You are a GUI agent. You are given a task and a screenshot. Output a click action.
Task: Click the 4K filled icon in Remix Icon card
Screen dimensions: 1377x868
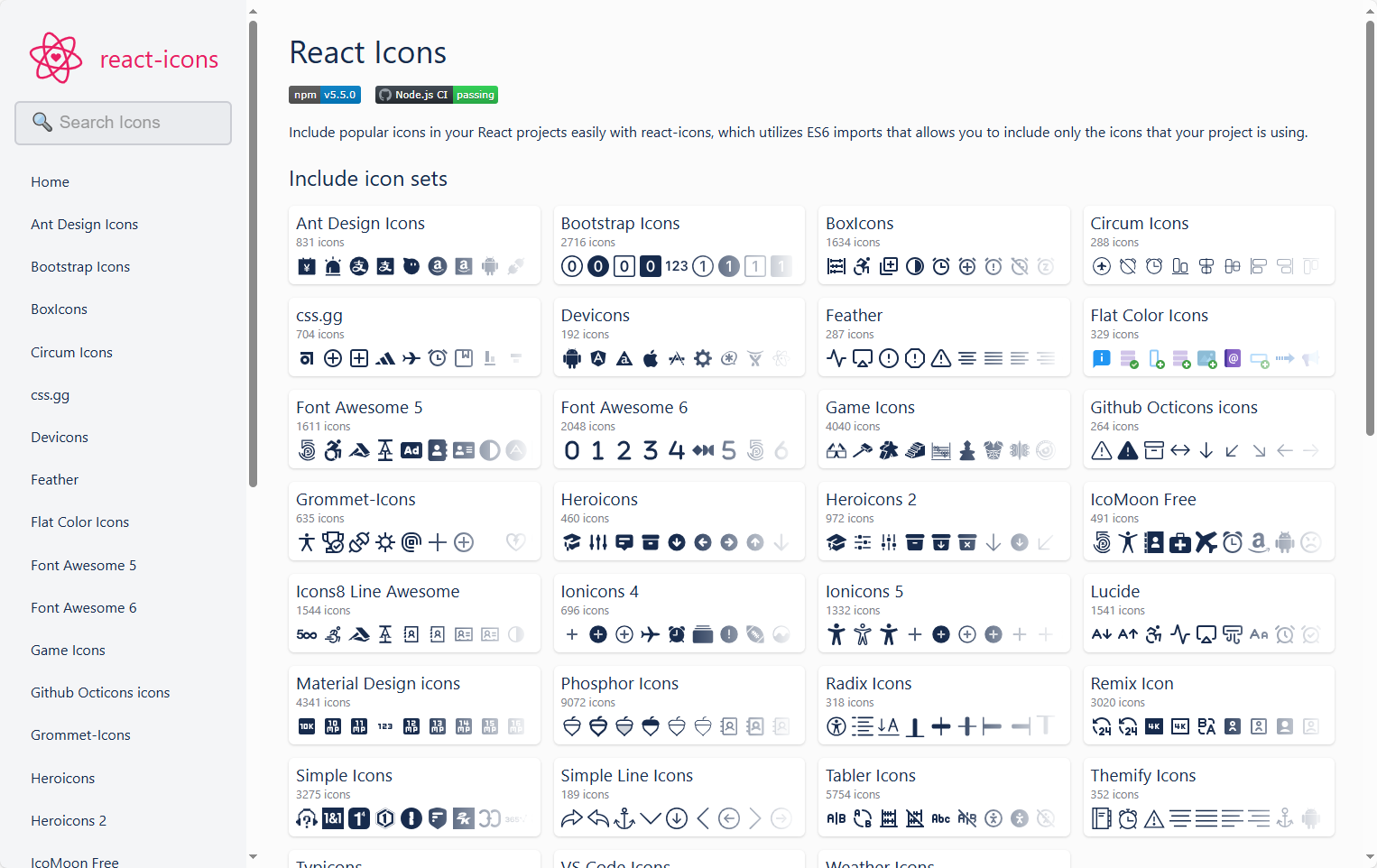pyautogui.click(x=1154, y=726)
